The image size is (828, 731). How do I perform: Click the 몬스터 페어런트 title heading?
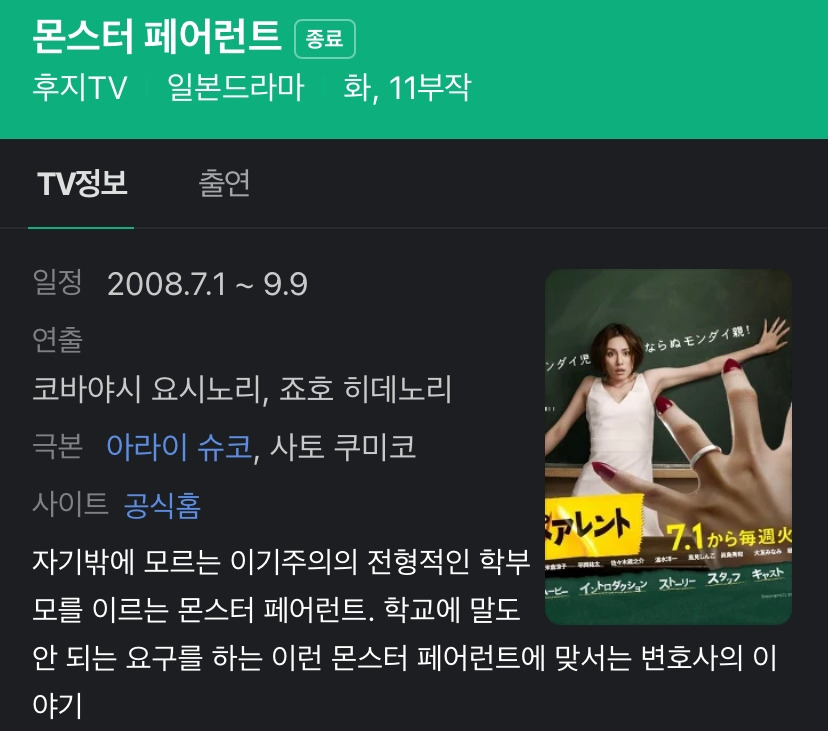point(156,36)
